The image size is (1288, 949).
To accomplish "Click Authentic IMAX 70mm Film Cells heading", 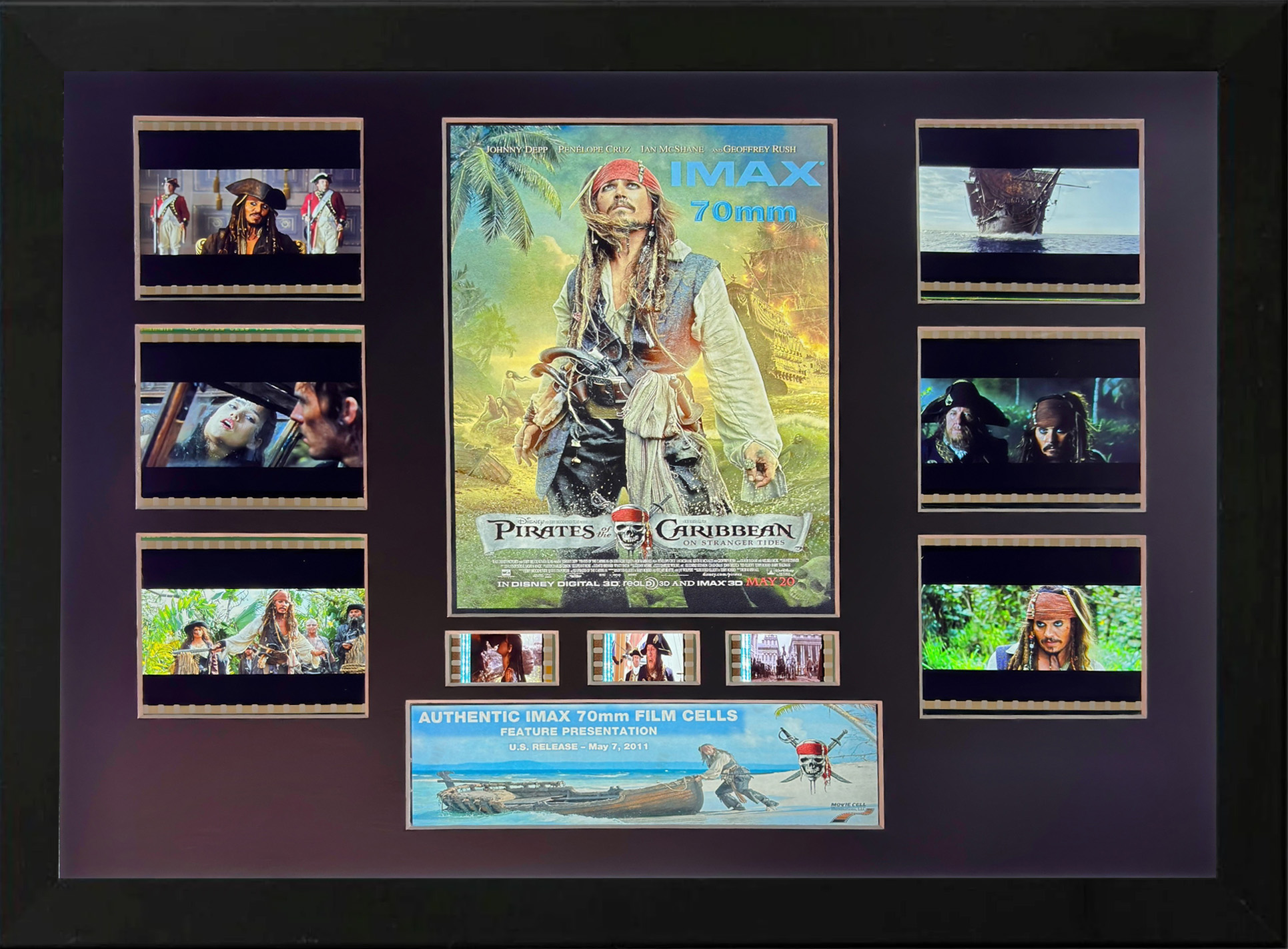I will click(x=578, y=716).
